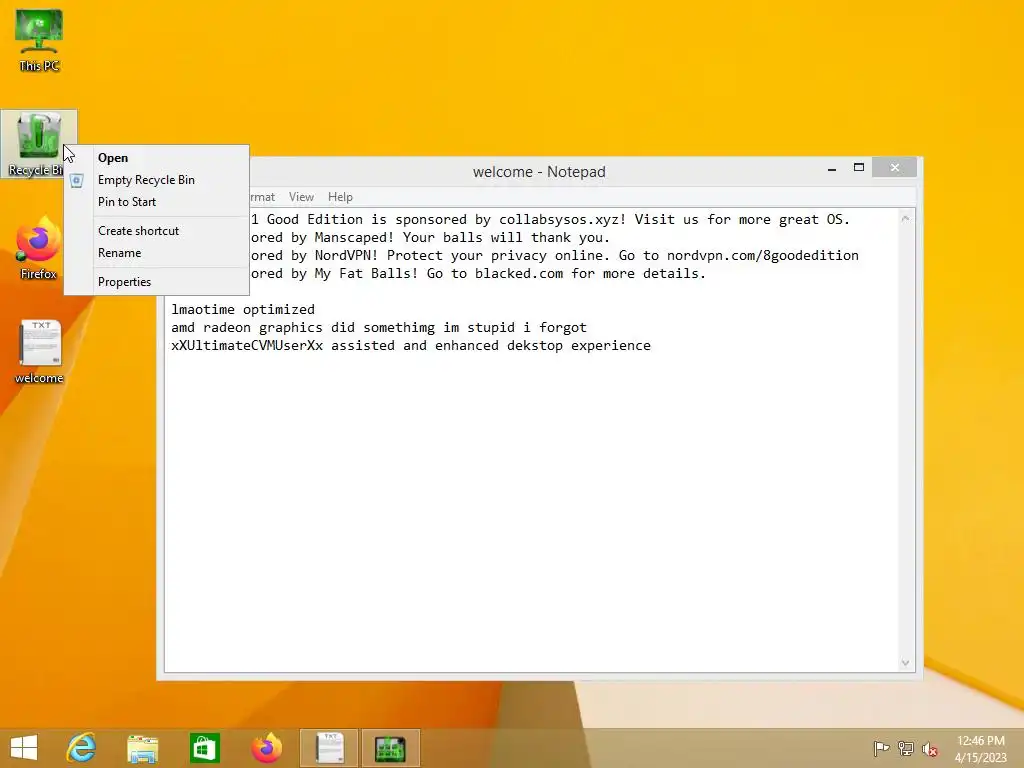
Task: Open the Notepad View menu
Action: [301, 197]
